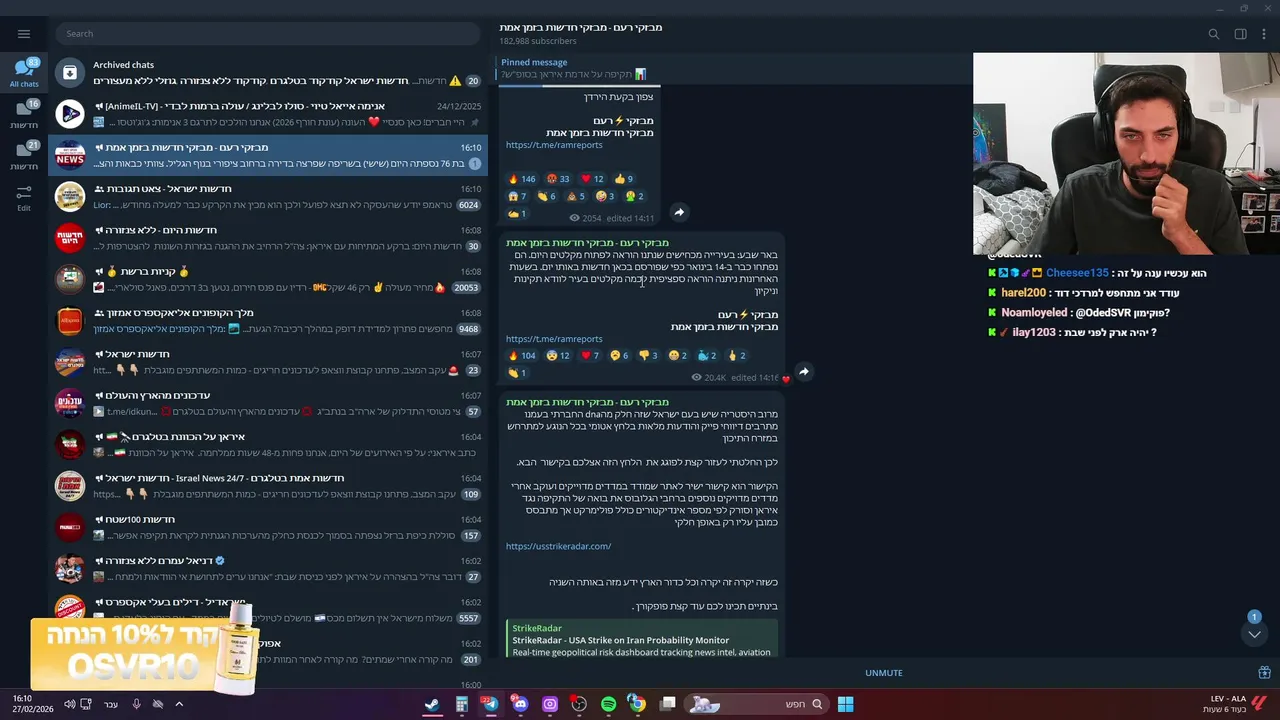
Task: Switch input language via עבר indicator
Action: (111, 704)
